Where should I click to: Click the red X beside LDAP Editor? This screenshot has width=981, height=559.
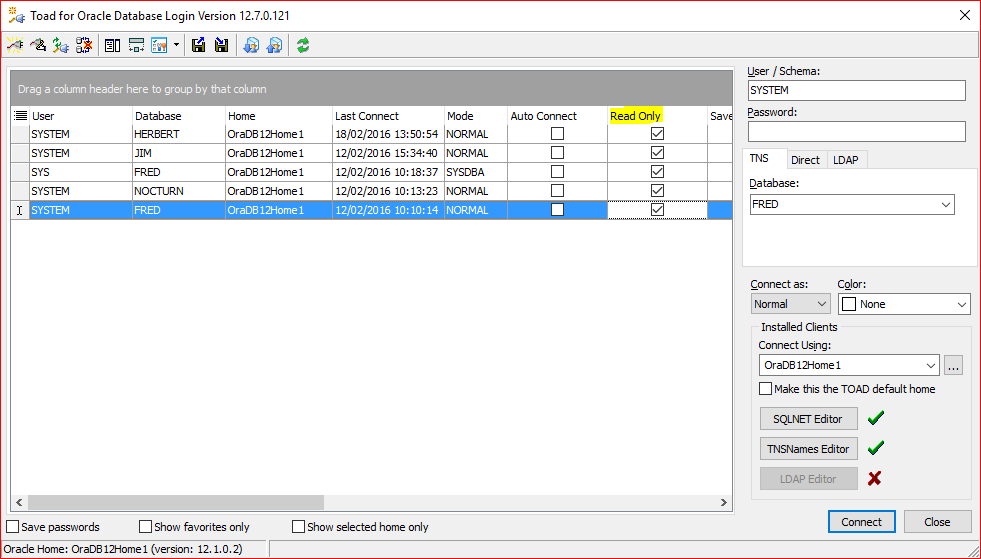[x=875, y=478]
